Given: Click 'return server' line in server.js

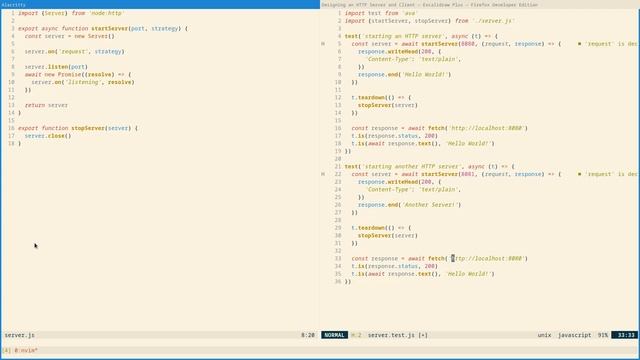Looking at the screenshot, I should click(x=46, y=105).
